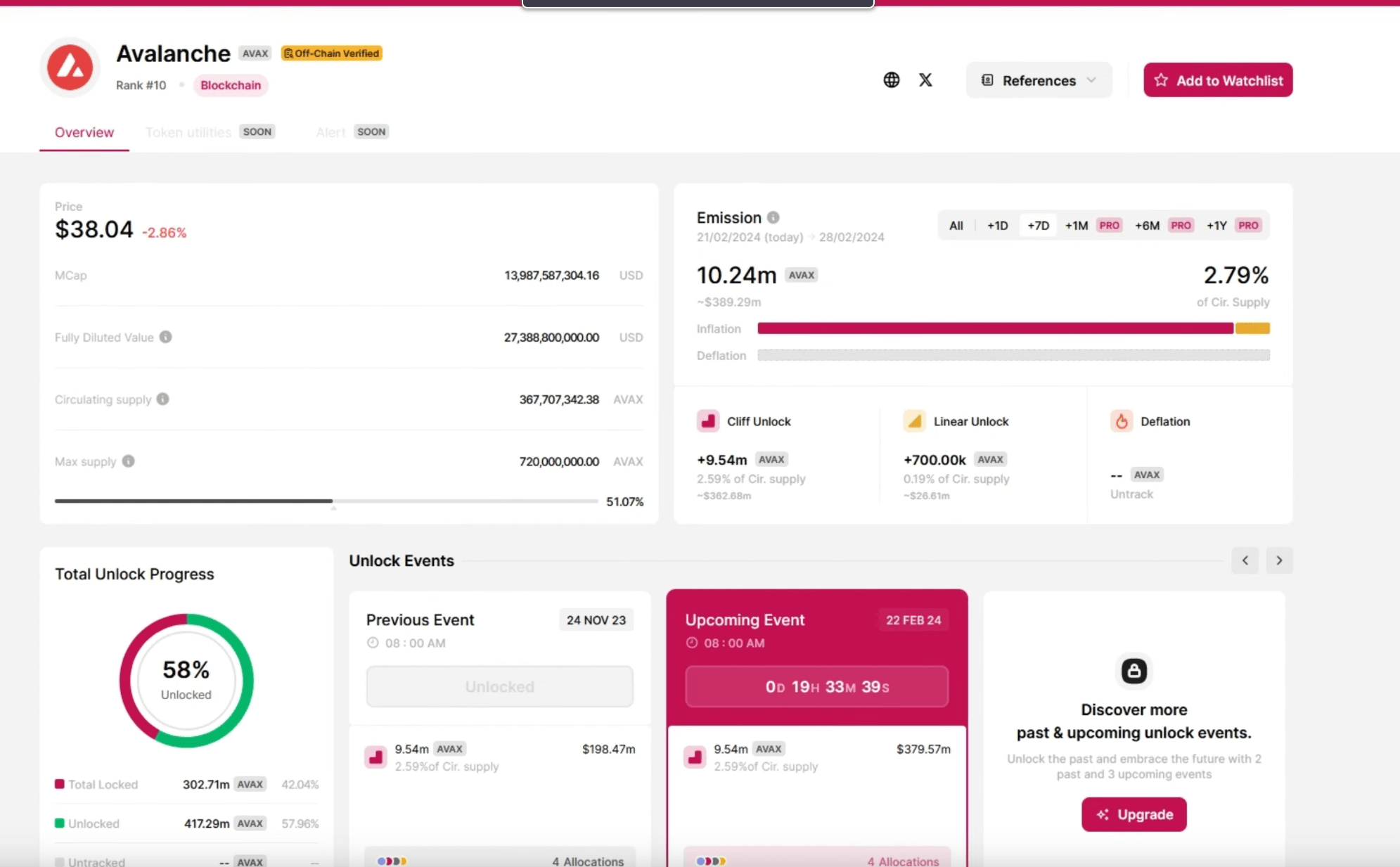Add Avalanche to your Watchlist
This screenshot has width=1400, height=867.
click(1217, 79)
